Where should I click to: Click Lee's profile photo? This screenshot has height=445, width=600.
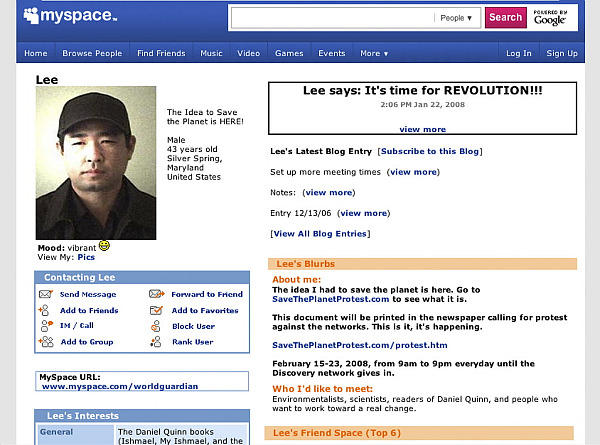point(96,163)
